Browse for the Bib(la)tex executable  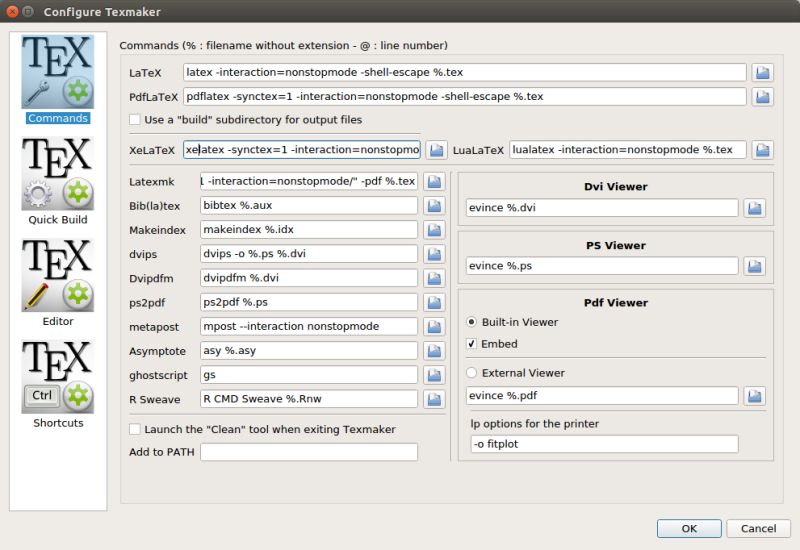434,206
